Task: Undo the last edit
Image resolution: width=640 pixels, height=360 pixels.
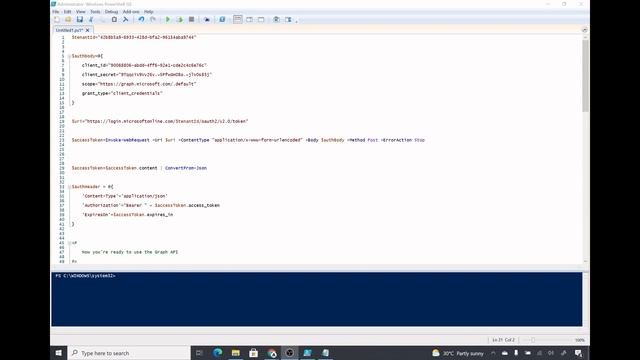Action: pos(141,20)
